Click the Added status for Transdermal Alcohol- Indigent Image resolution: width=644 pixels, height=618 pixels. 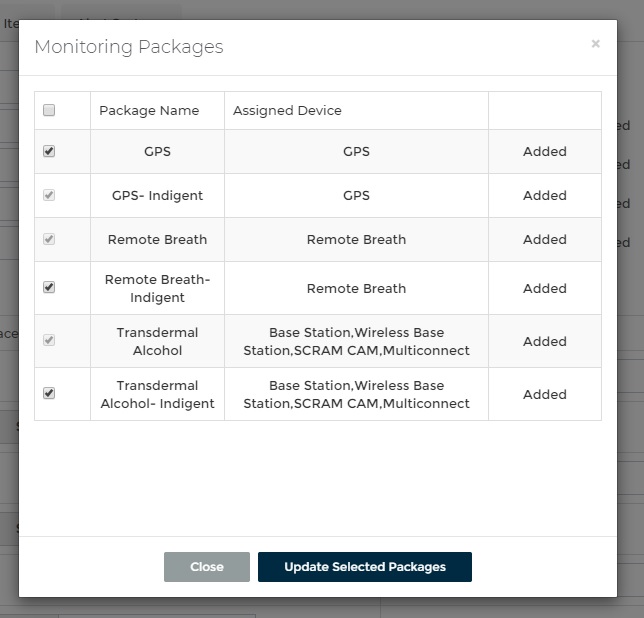coord(544,394)
